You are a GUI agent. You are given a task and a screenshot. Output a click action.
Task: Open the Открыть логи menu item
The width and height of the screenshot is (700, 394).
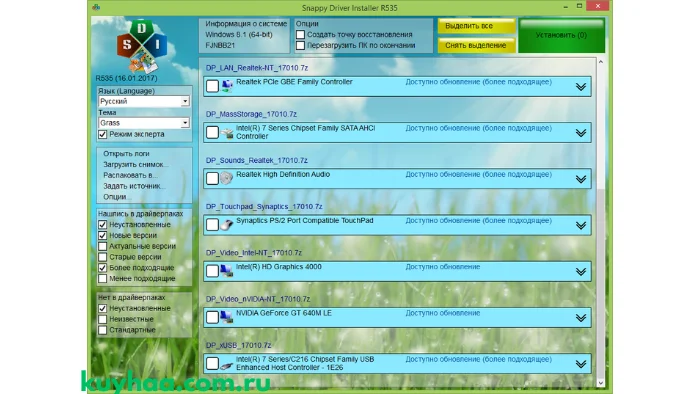pos(126,153)
